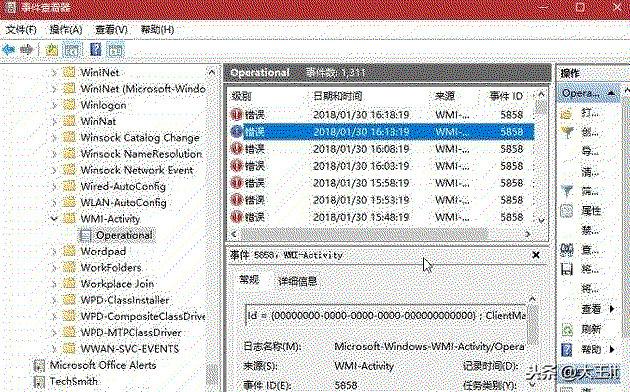The height and width of the screenshot is (392, 630).
Task: Select the error event at 2018/01/30 16:18:19
Action: [x=382, y=115]
